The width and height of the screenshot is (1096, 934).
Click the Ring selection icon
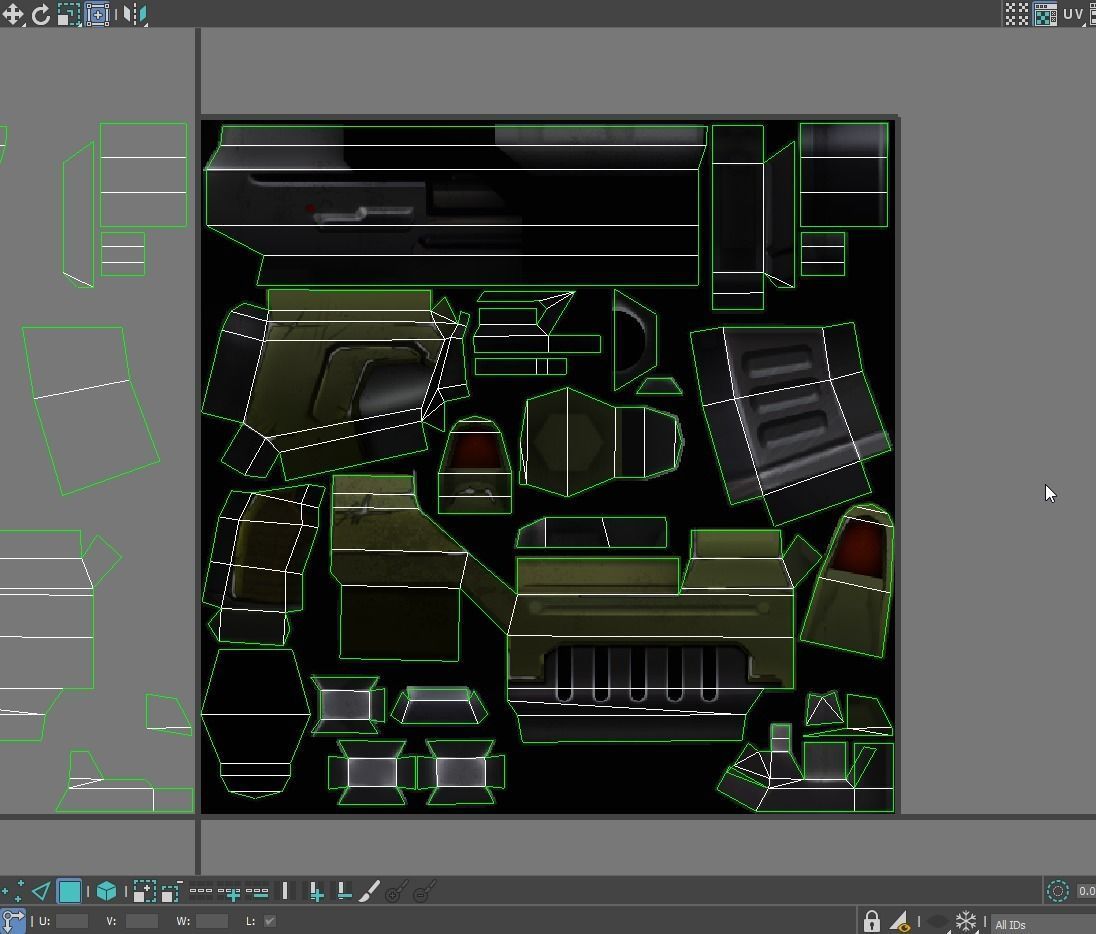click(x=285, y=891)
